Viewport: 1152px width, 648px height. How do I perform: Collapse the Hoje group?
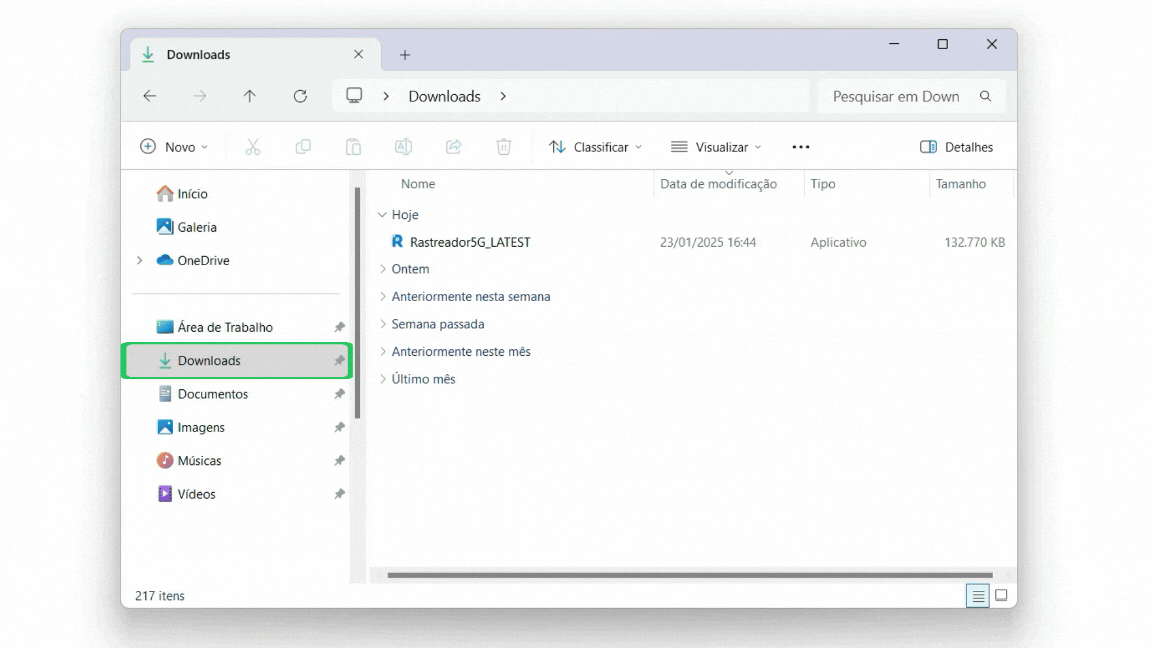(382, 215)
